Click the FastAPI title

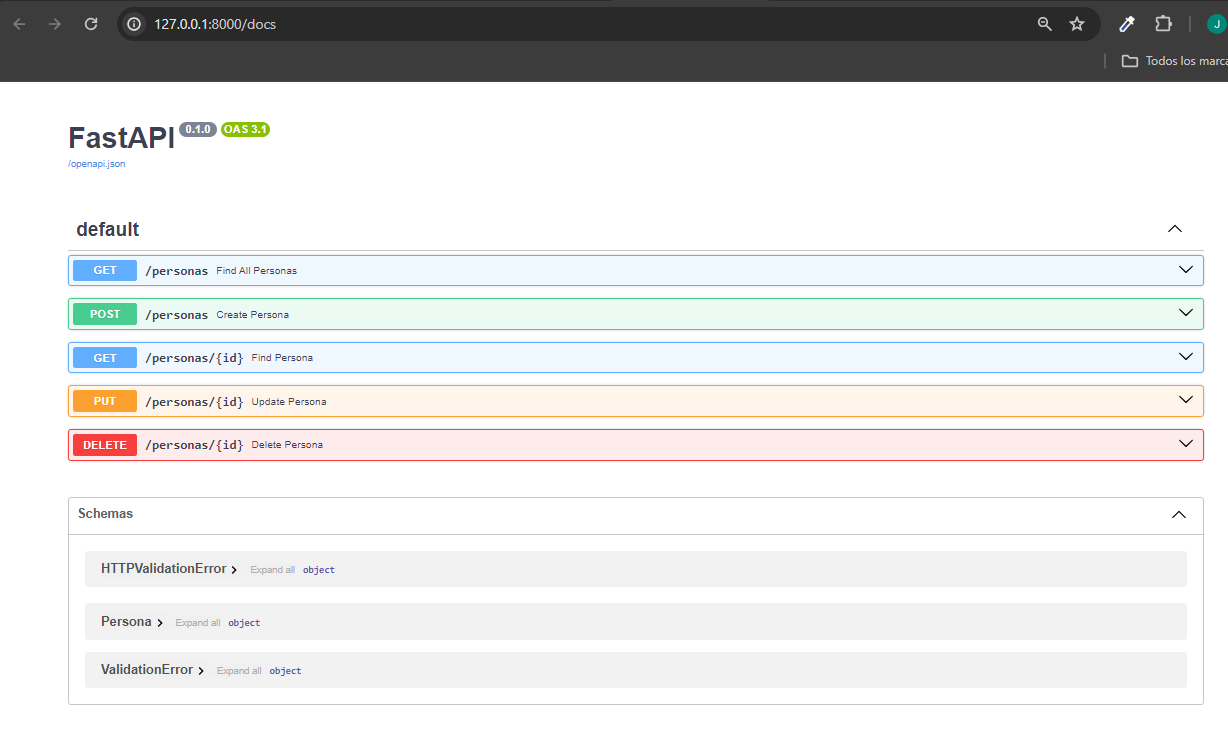(x=121, y=138)
